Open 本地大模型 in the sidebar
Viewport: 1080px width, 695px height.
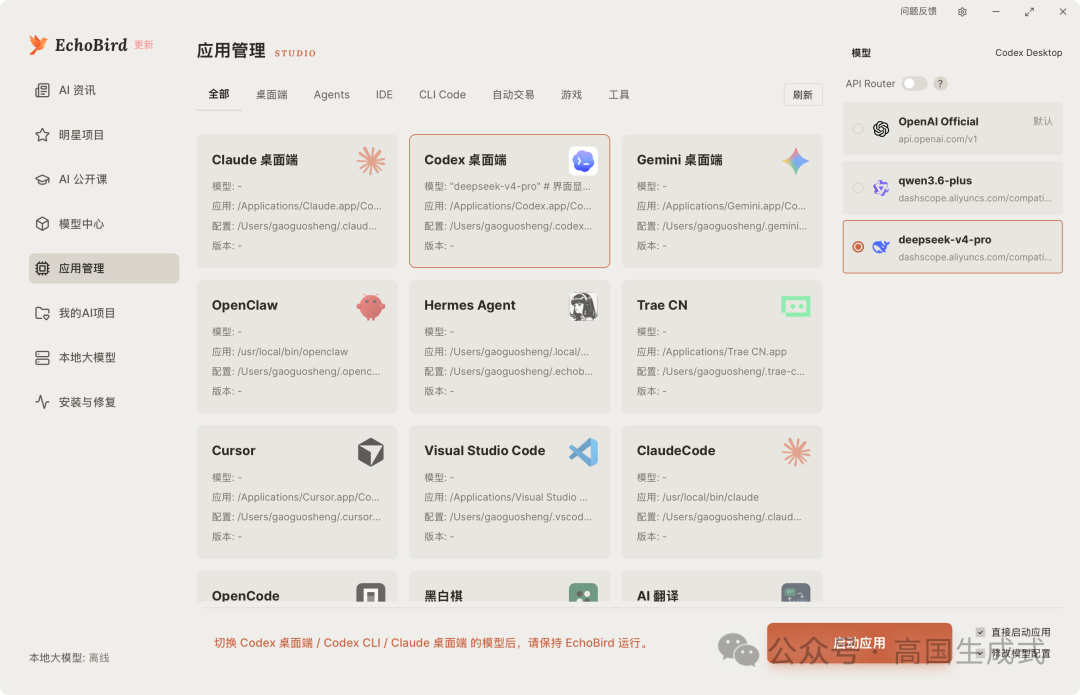click(104, 357)
